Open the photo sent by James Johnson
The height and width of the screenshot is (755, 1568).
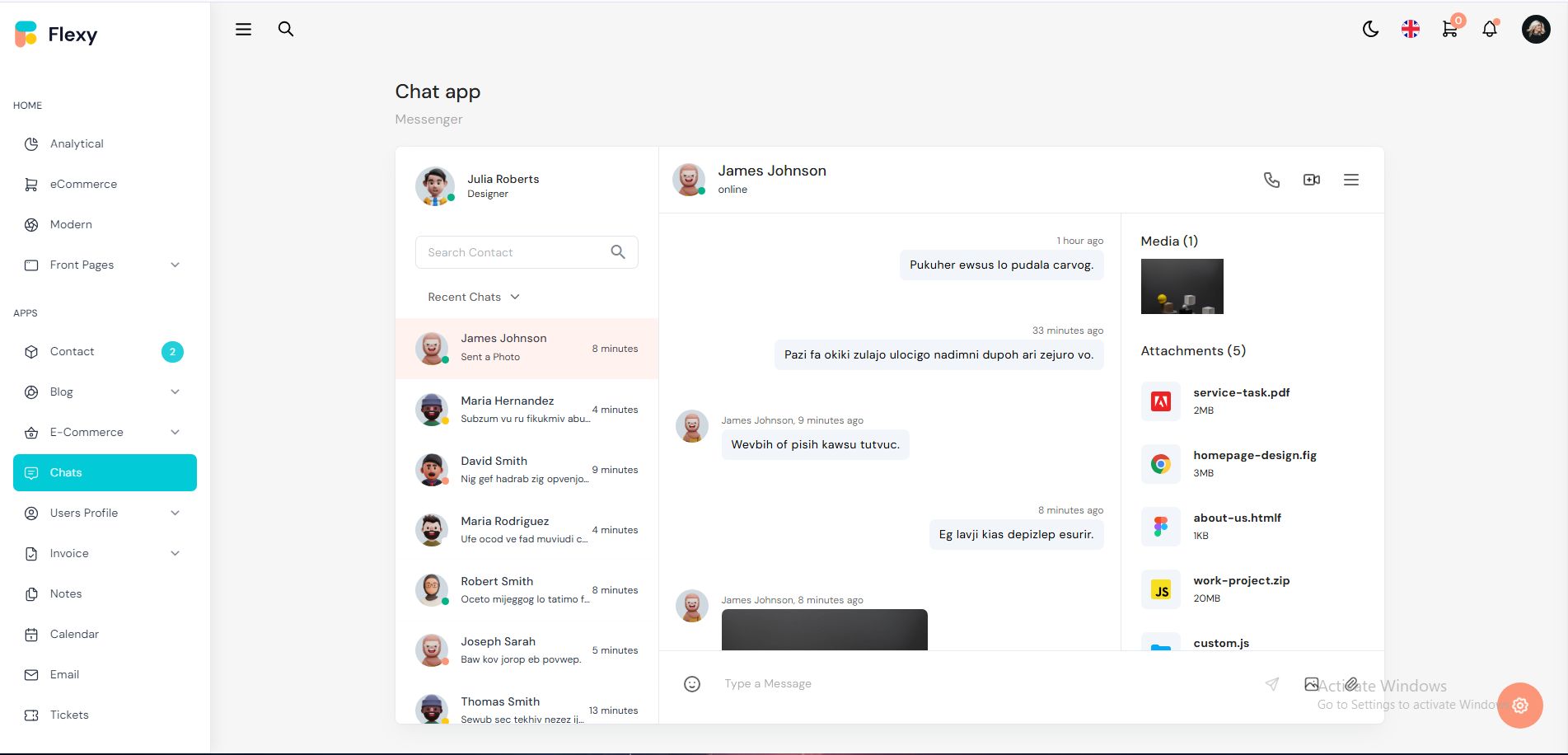click(x=825, y=630)
